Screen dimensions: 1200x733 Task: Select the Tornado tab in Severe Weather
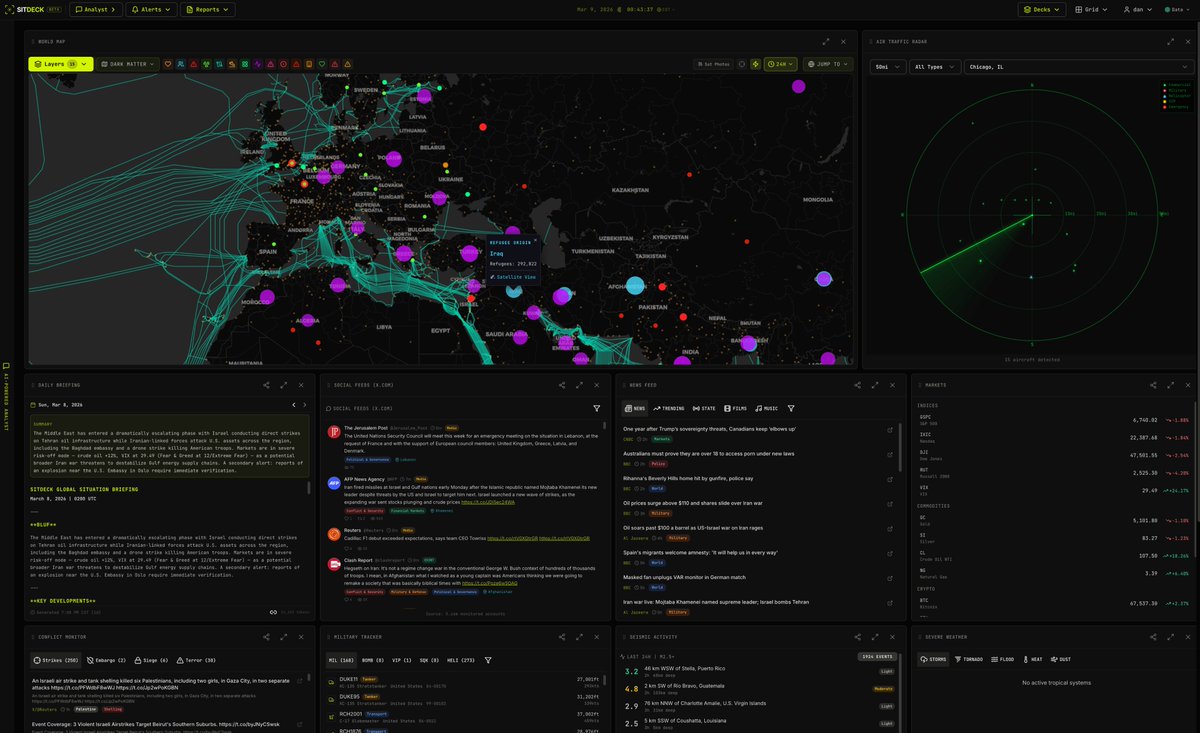pyautogui.click(x=969, y=660)
